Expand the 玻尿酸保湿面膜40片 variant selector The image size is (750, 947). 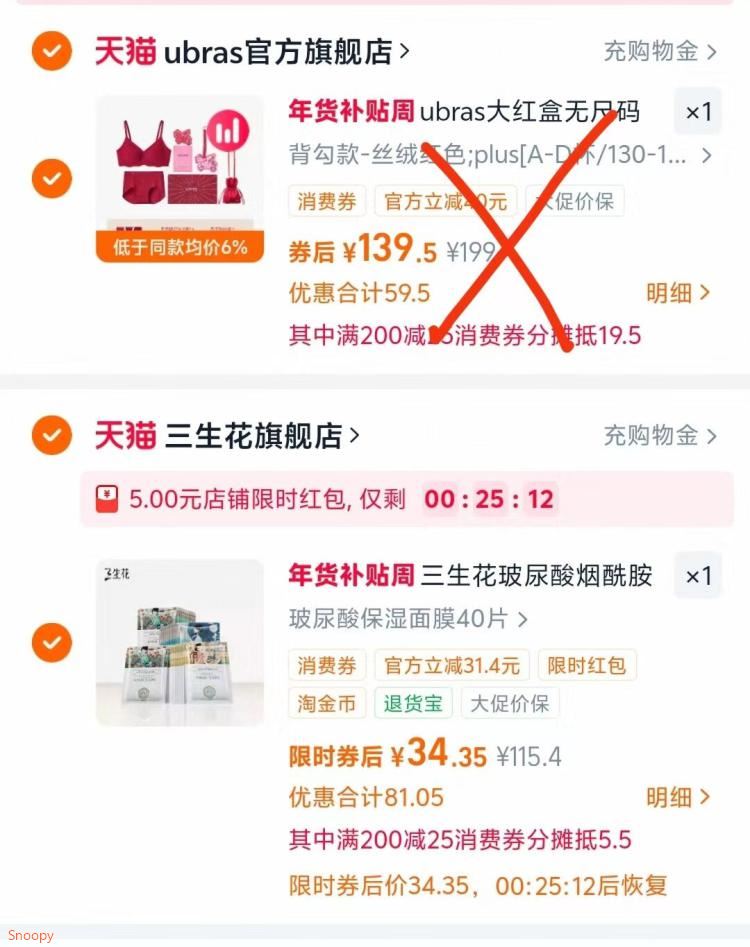[408, 619]
